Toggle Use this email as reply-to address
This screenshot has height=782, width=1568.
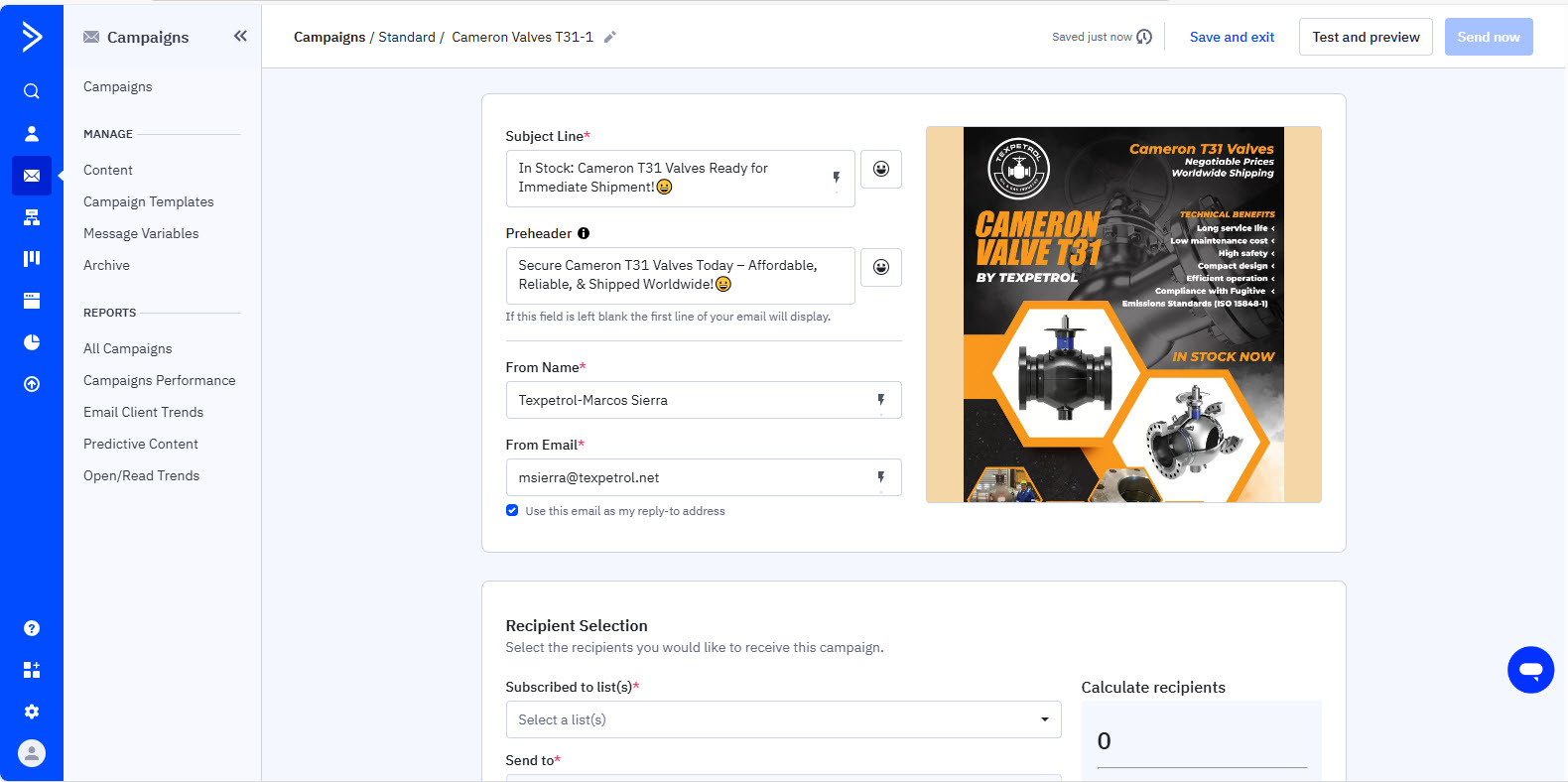point(512,510)
